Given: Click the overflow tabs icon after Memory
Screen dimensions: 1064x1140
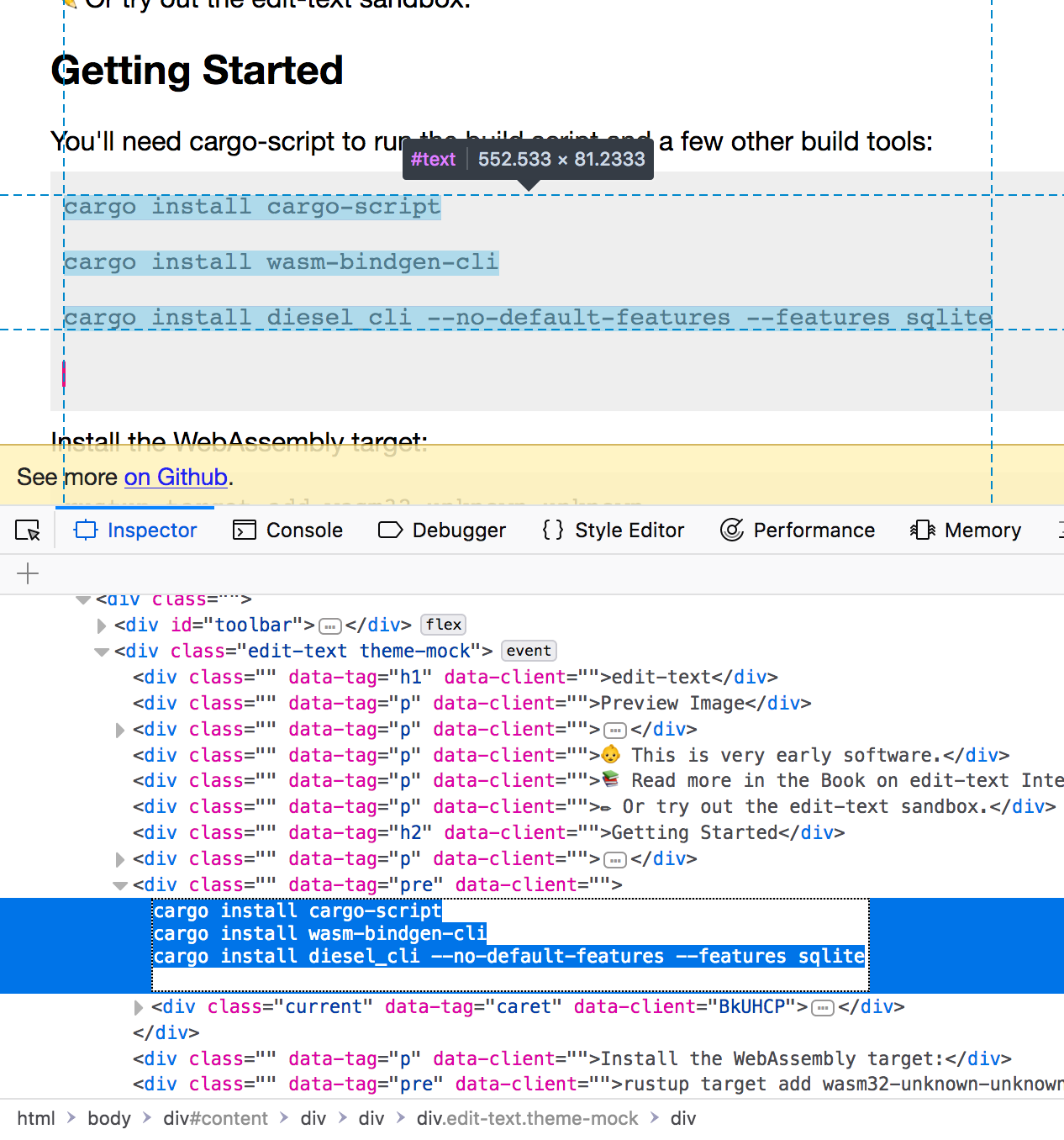Looking at the screenshot, I should point(1060,530).
